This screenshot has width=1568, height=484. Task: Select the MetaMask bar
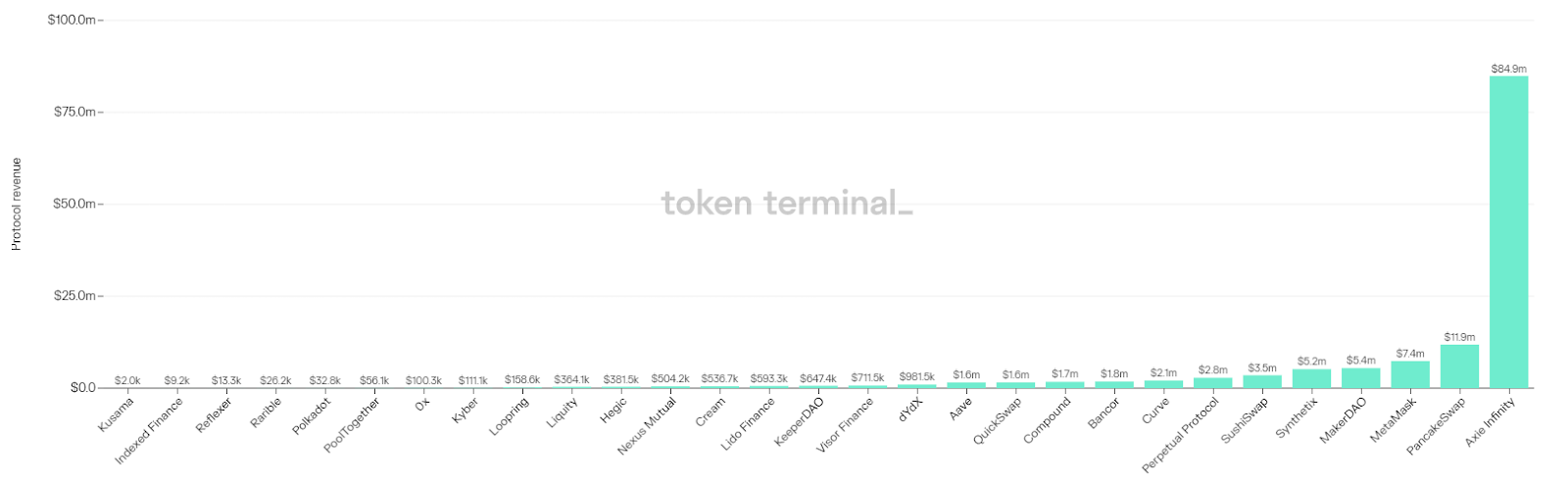click(1410, 374)
